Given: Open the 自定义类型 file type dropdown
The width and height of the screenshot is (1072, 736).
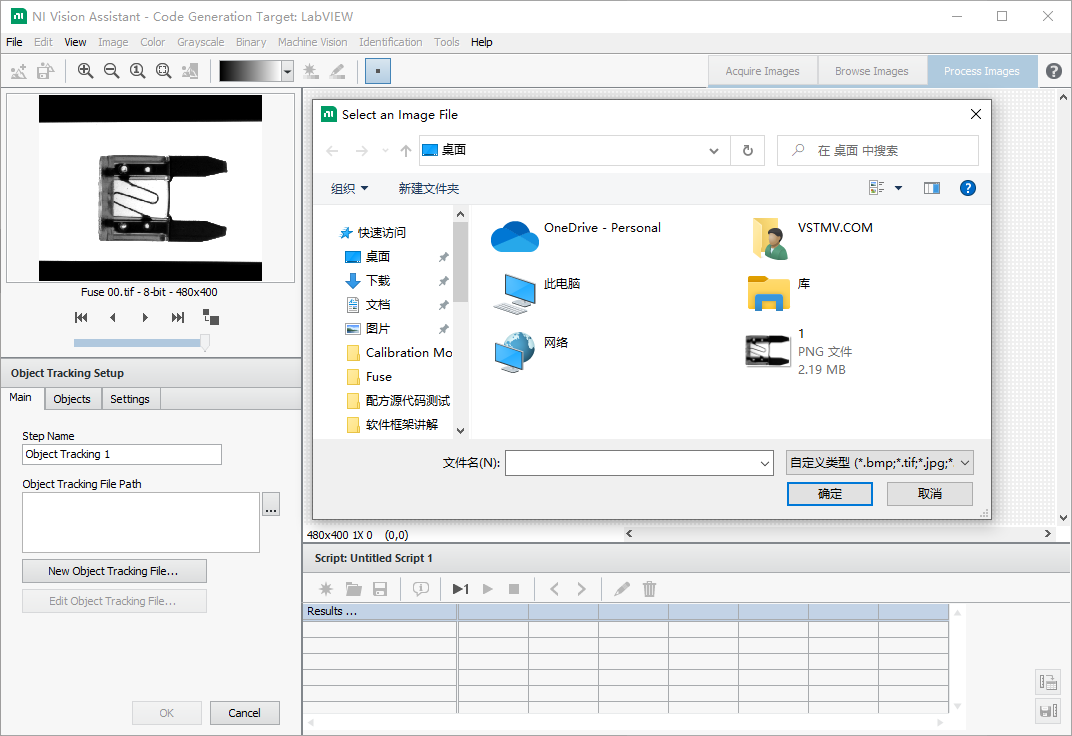Looking at the screenshot, I should 880,463.
